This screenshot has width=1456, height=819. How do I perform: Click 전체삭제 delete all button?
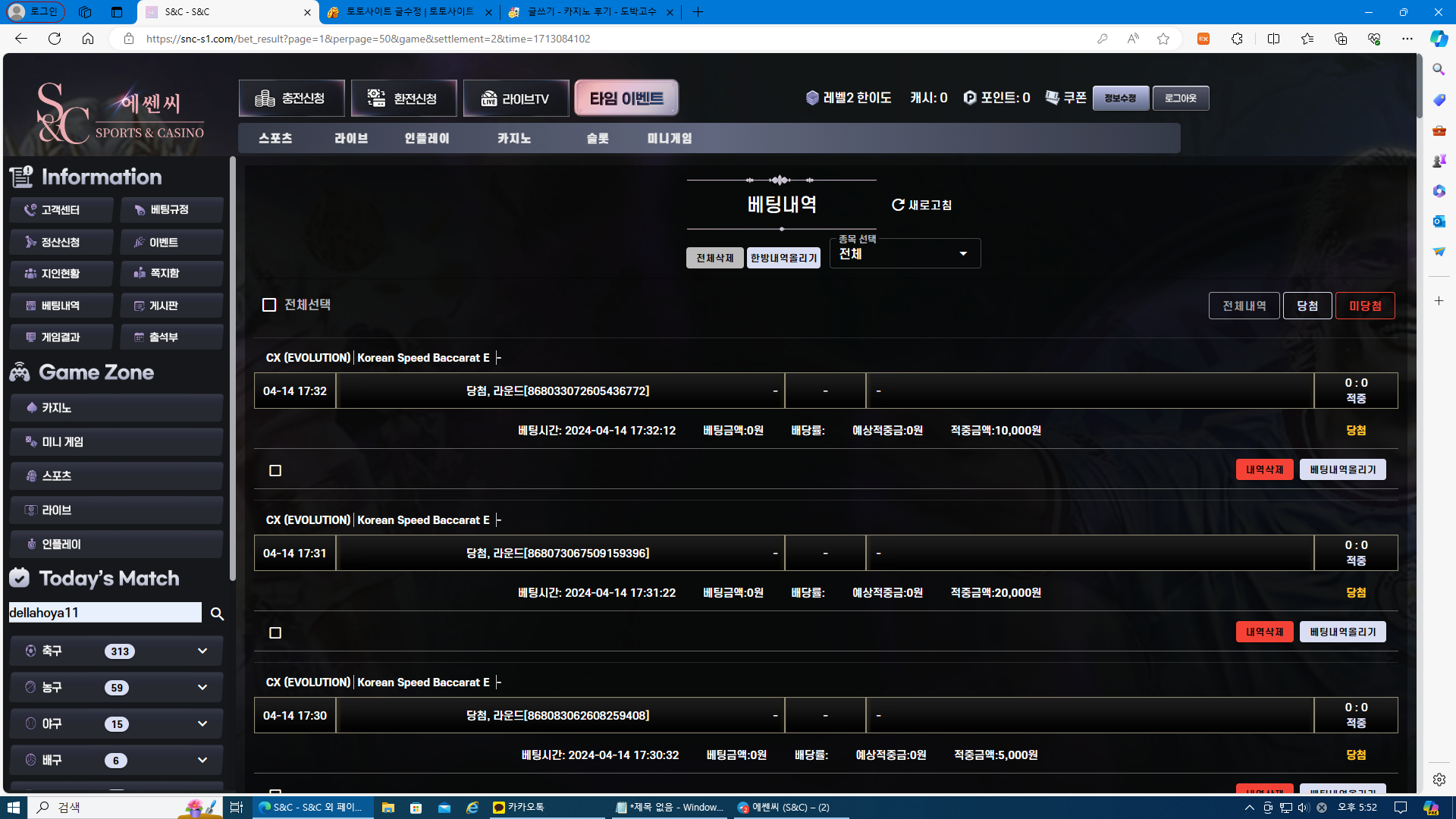coord(714,258)
